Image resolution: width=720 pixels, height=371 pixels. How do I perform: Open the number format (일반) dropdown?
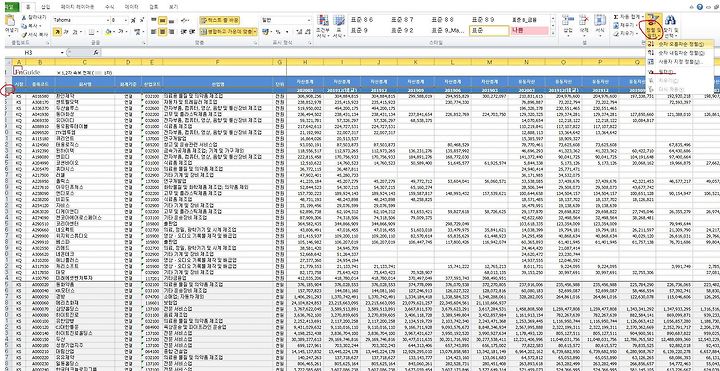[x=309, y=20]
